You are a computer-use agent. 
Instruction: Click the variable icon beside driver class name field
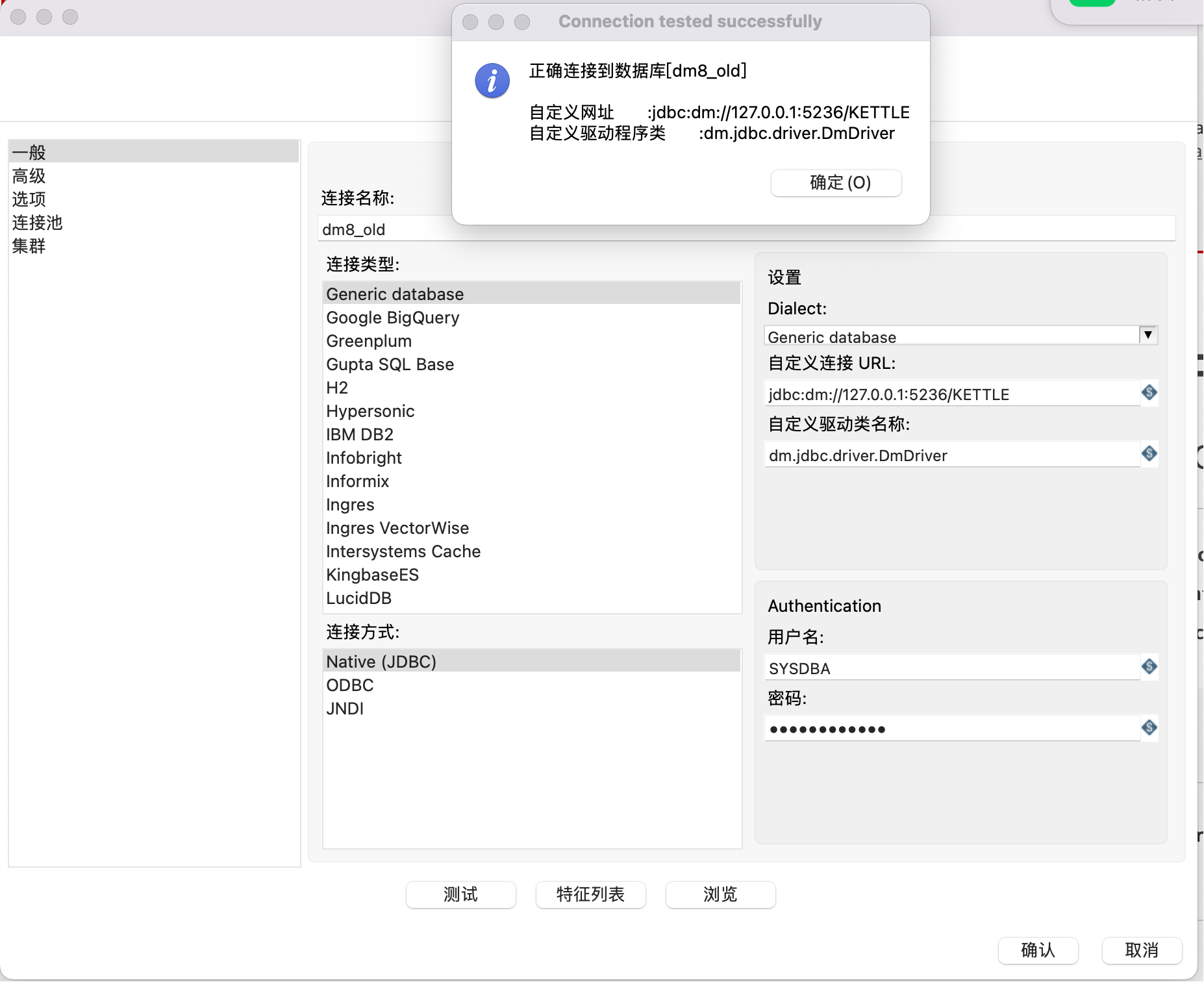[x=1149, y=454]
